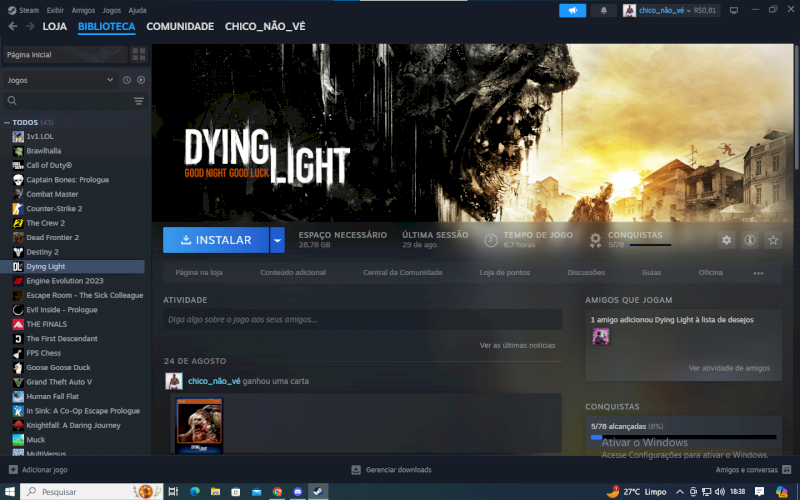Open game settings gear for Dying Light
This screenshot has width=800, height=500.
pyautogui.click(x=727, y=240)
